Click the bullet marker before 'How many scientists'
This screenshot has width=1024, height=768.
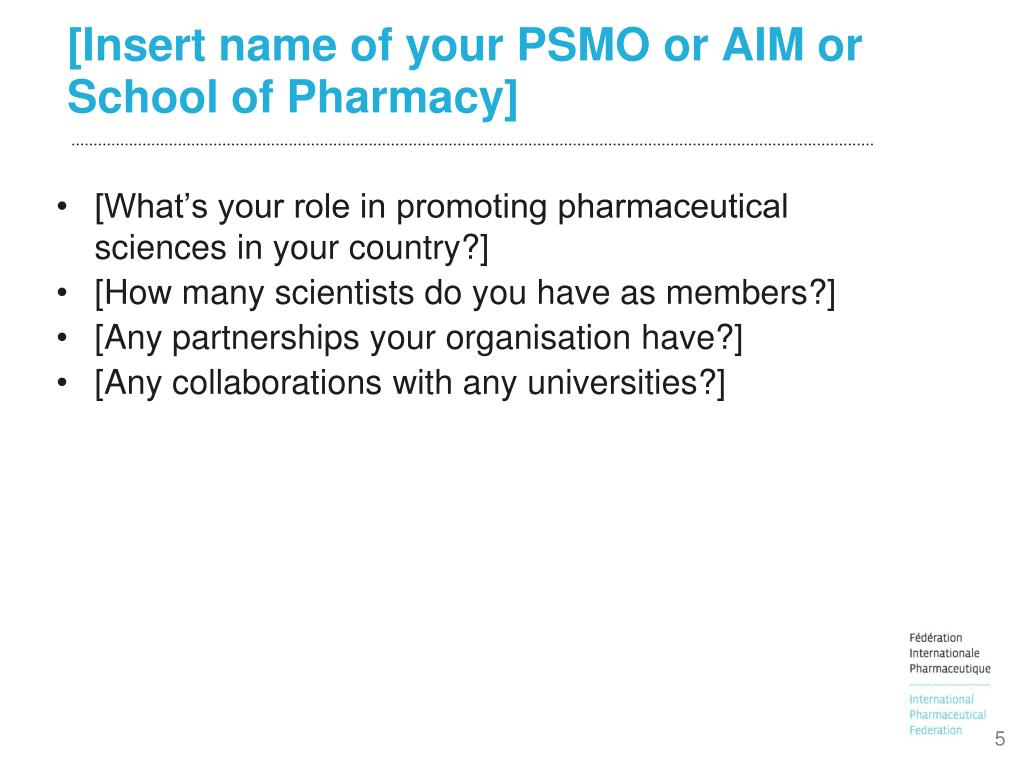pos(62,293)
